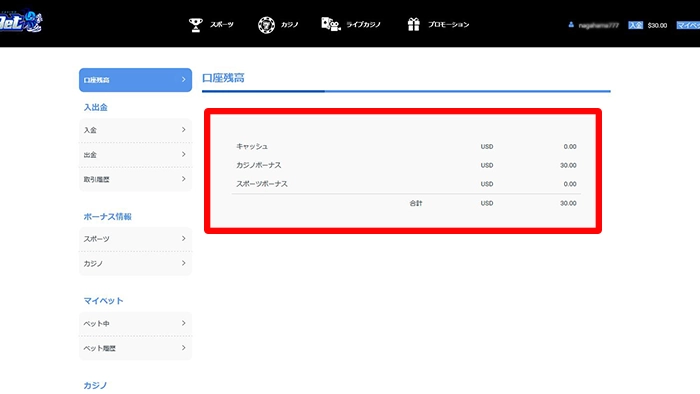700x394 pixels.
Task: Click the promotion gift box icon
Action: click(x=413, y=24)
